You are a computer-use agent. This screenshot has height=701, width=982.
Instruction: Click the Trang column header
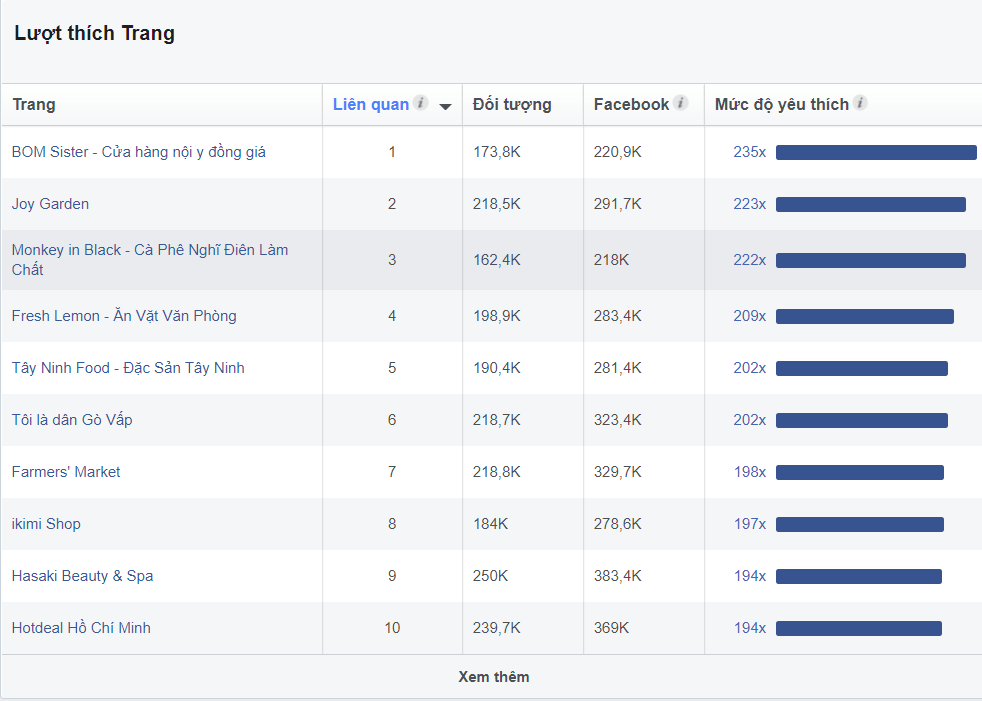click(34, 104)
